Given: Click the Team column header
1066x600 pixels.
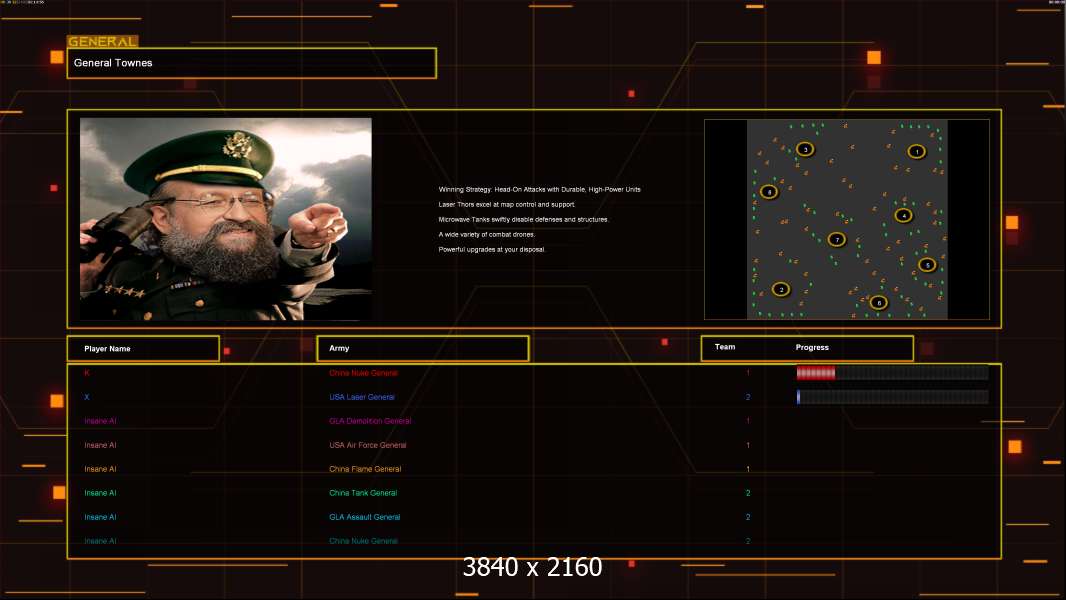Looking at the screenshot, I should click(725, 347).
